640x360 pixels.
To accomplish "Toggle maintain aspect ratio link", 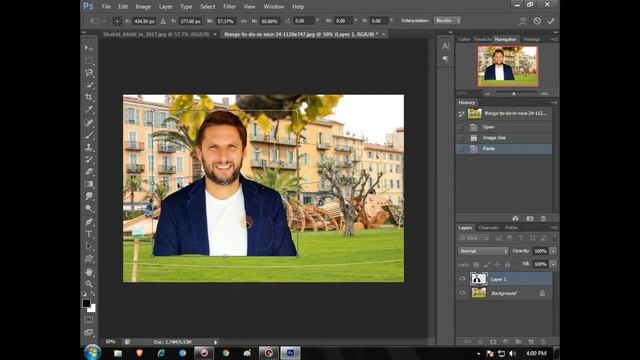I will pyautogui.click(x=244, y=21).
